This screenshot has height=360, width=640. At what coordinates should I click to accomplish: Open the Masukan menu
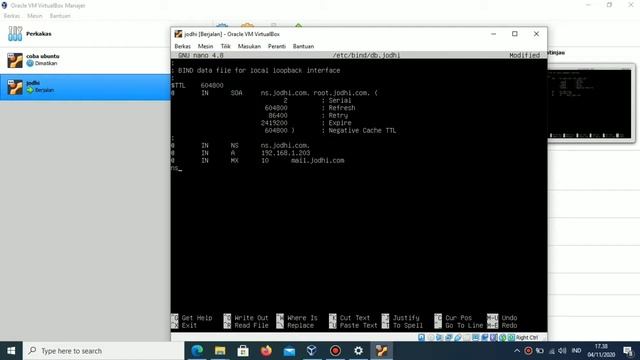tap(249, 46)
